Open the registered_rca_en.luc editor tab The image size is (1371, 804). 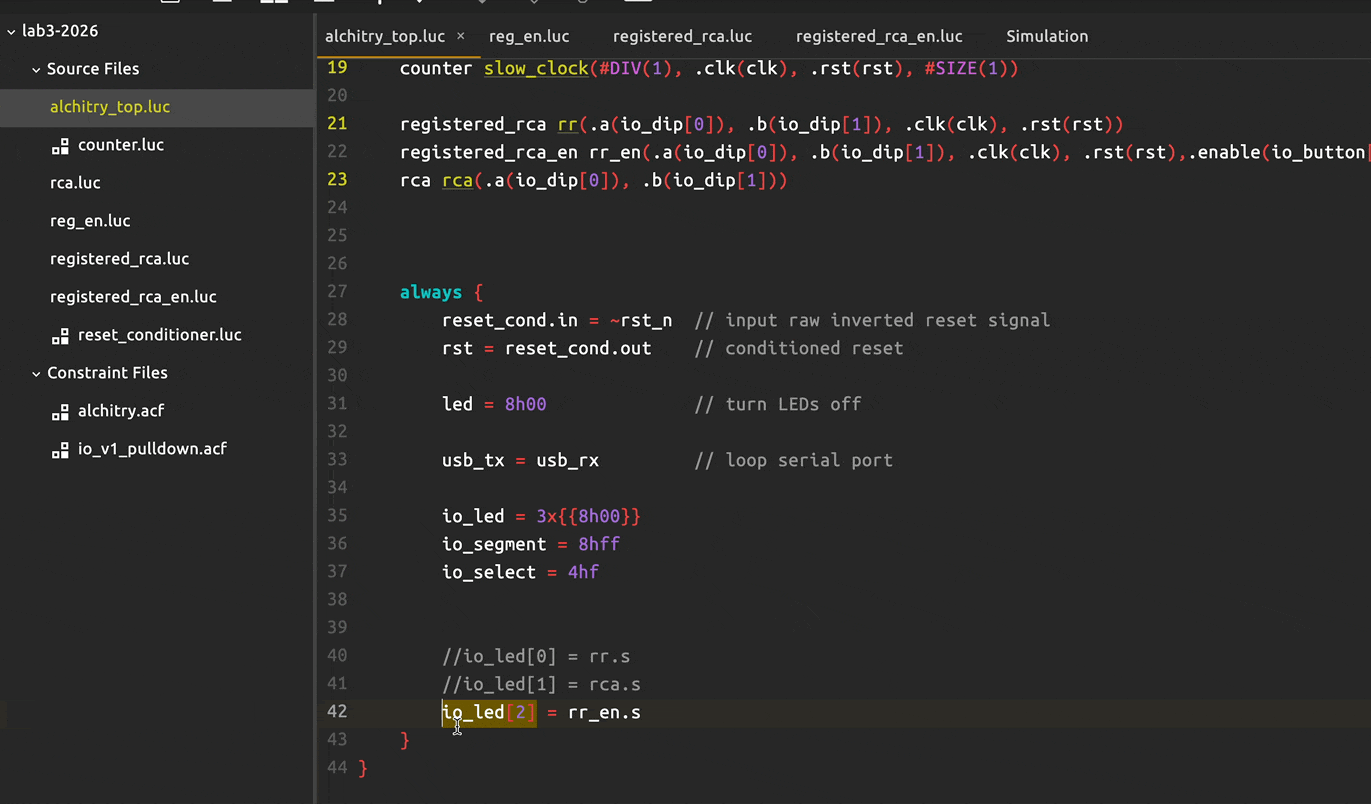(879, 36)
